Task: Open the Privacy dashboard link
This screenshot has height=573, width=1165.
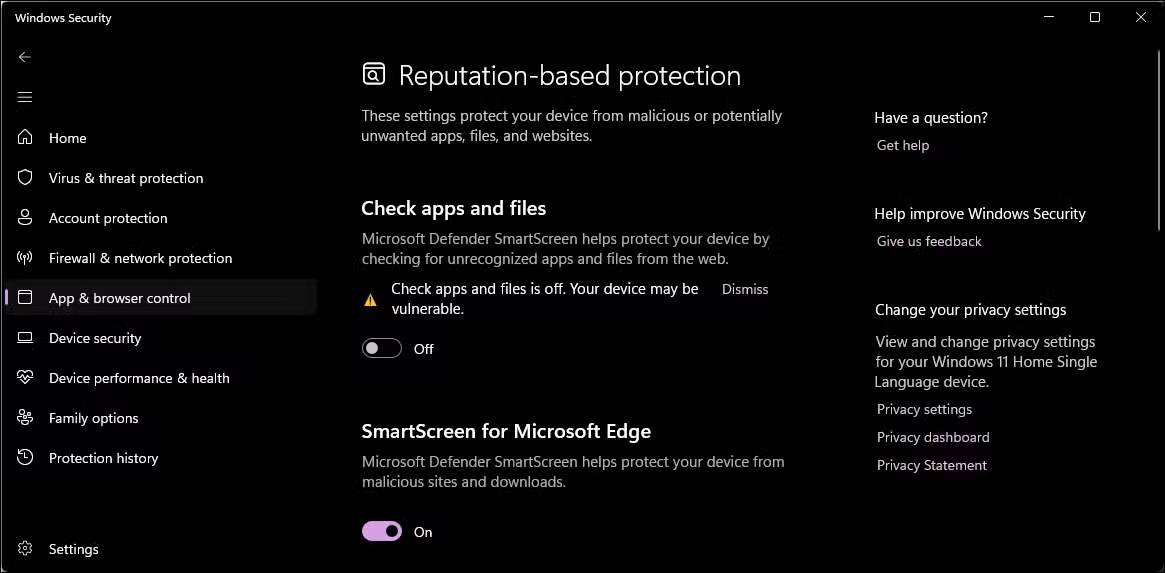Action: coord(933,437)
